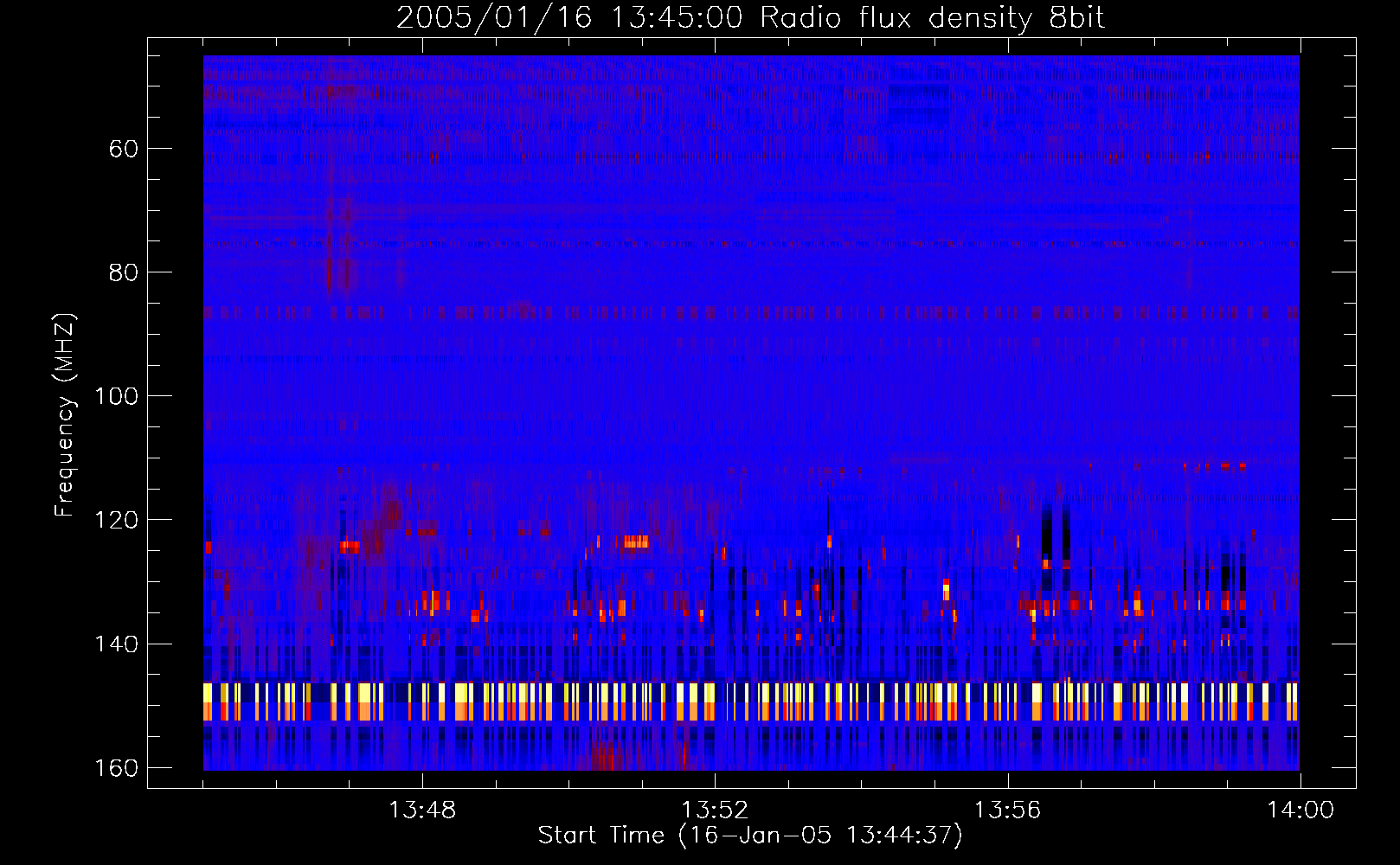The height and width of the screenshot is (865, 1400).
Task: Click the 100 MHz frequency tick label
Action: click(x=116, y=396)
